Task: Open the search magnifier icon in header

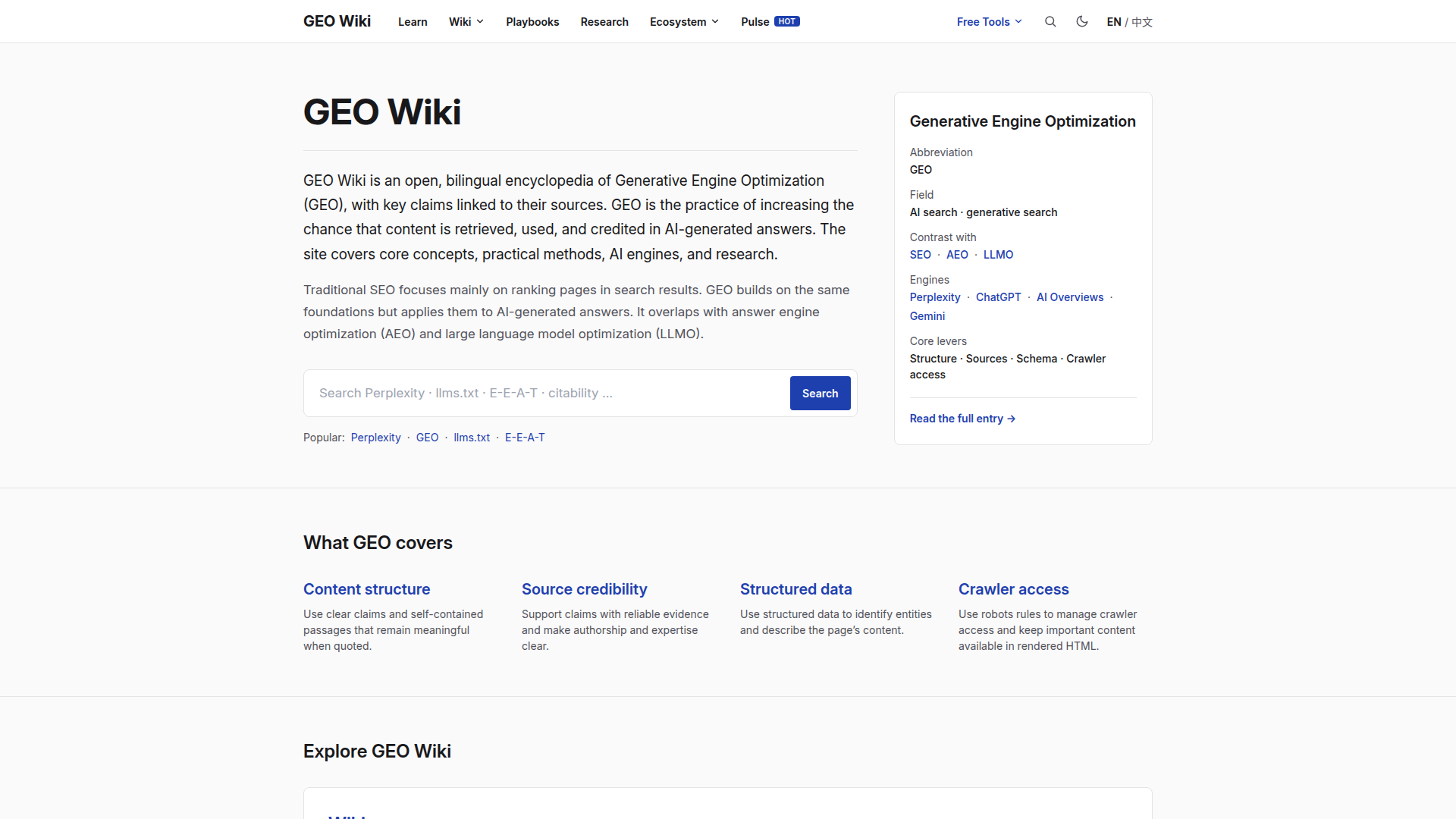Action: 1050,22
